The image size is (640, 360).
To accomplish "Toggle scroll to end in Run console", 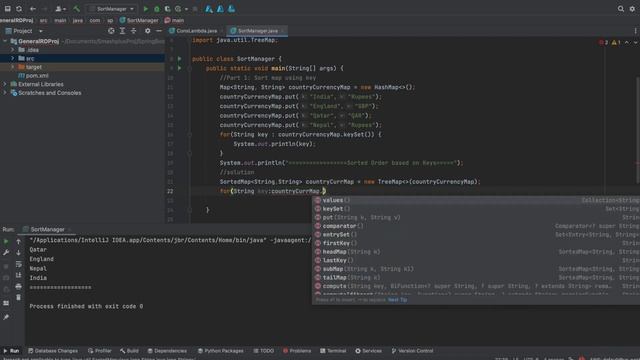I will [x=18, y=276].
